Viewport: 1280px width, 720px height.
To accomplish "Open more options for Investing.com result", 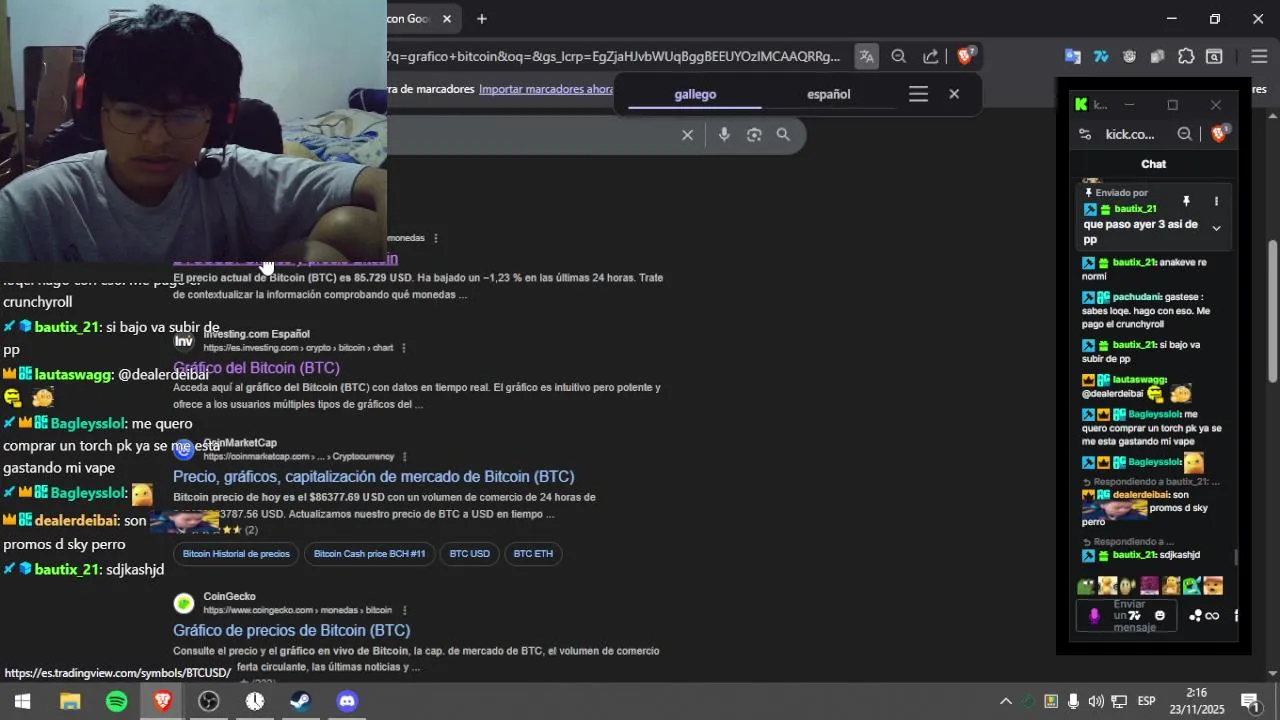I will coord(404,348).
